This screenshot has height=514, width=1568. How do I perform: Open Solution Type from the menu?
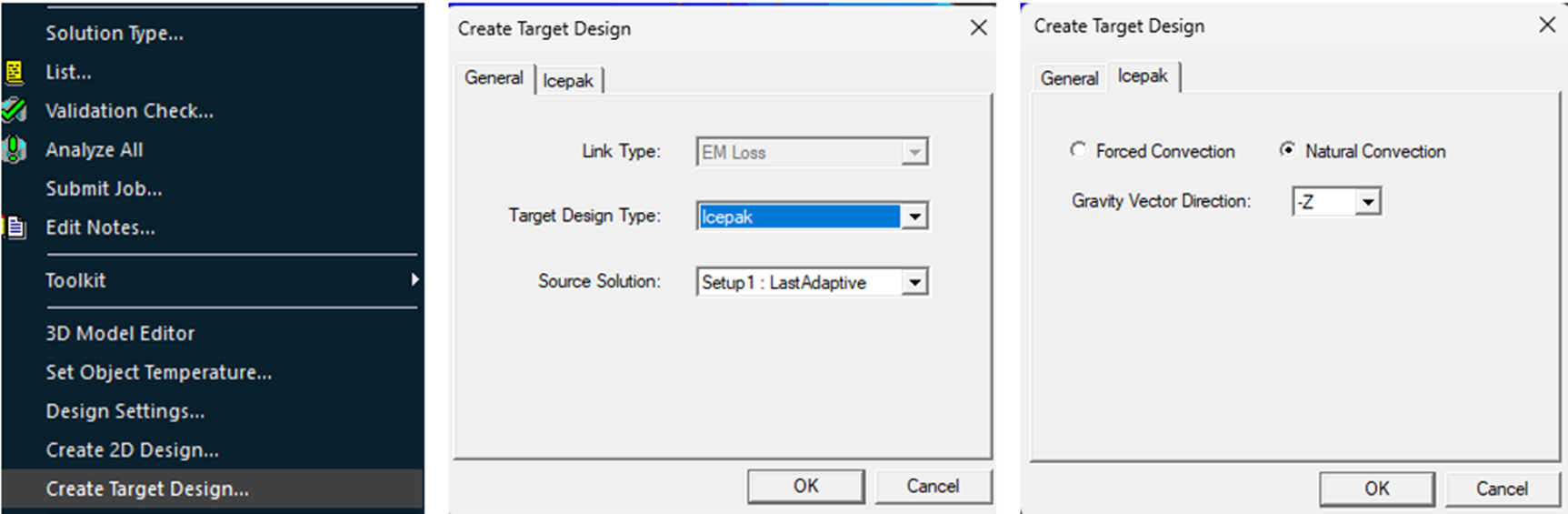tap(115, 34)
